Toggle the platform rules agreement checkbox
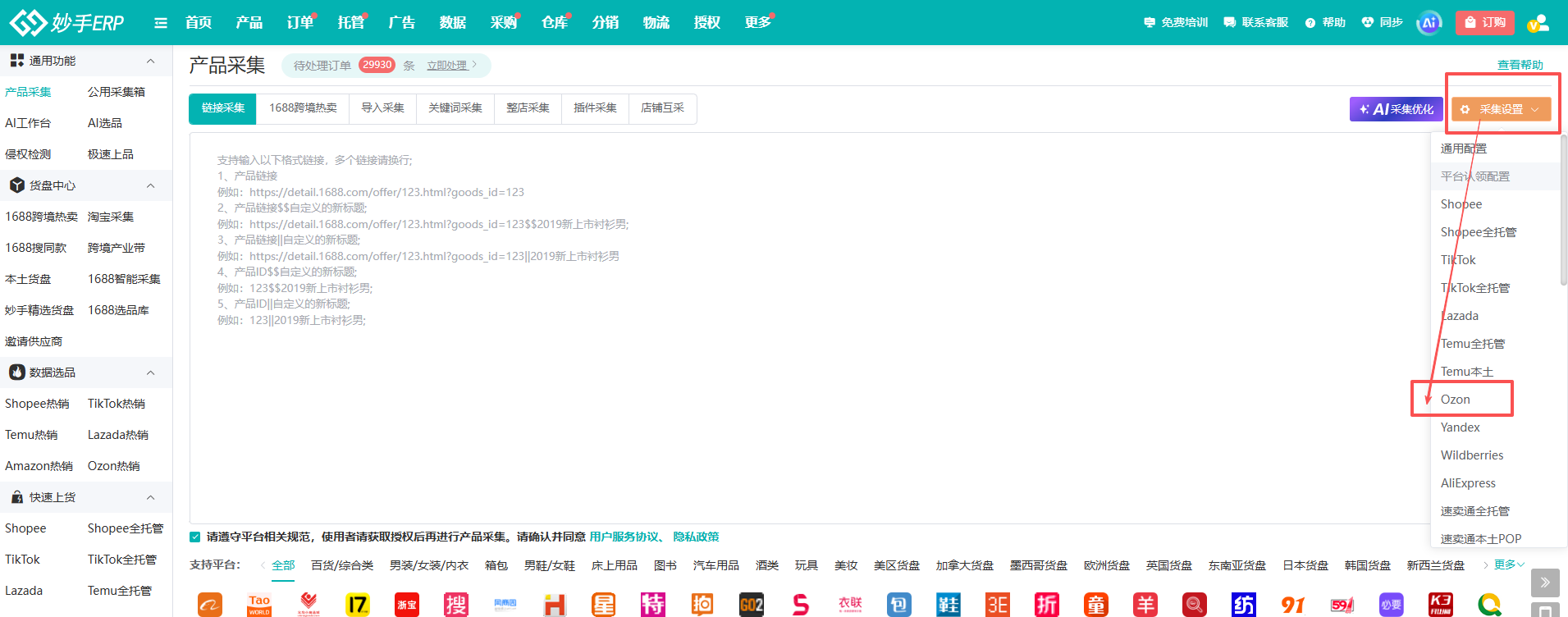The width and height of the screenshot is (1568, 617). (x=195, y=537)
